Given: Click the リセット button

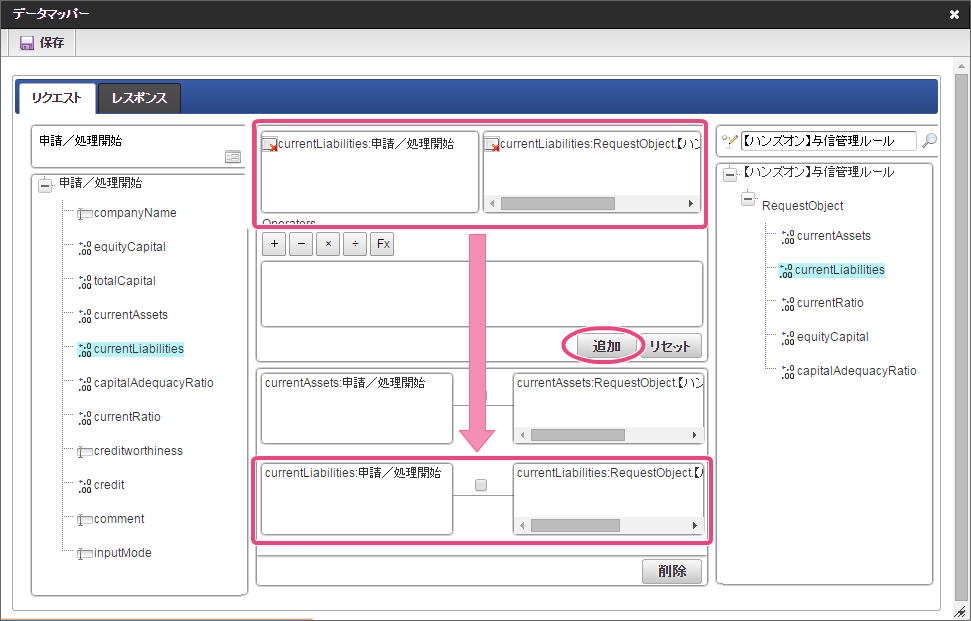Looking at the screenshot, I should point(671,346).
